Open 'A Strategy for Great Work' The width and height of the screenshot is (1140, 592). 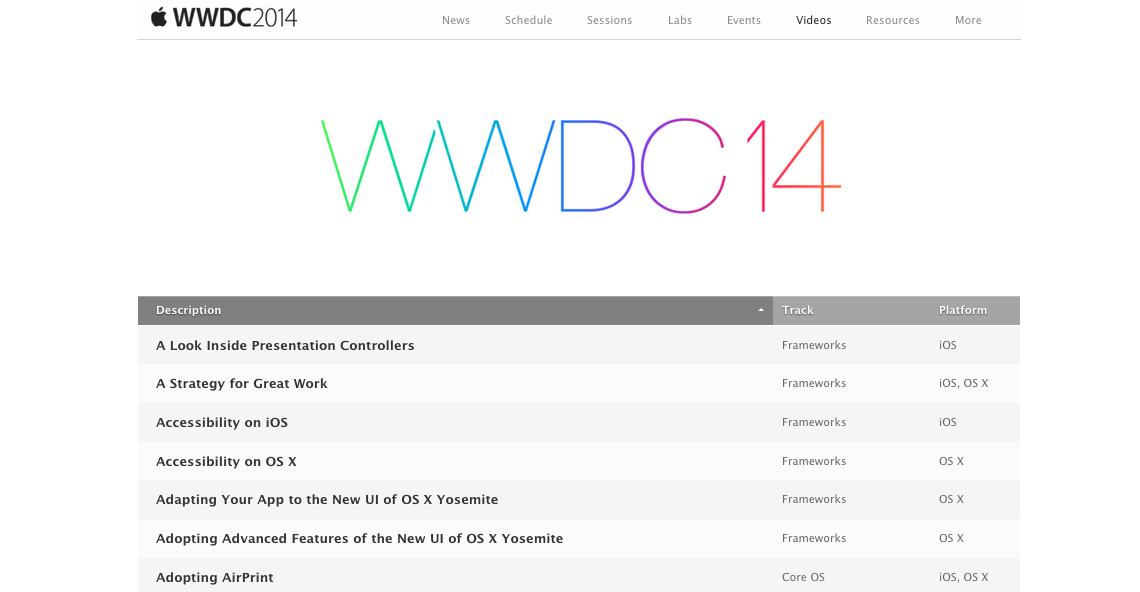click(241, 384)
